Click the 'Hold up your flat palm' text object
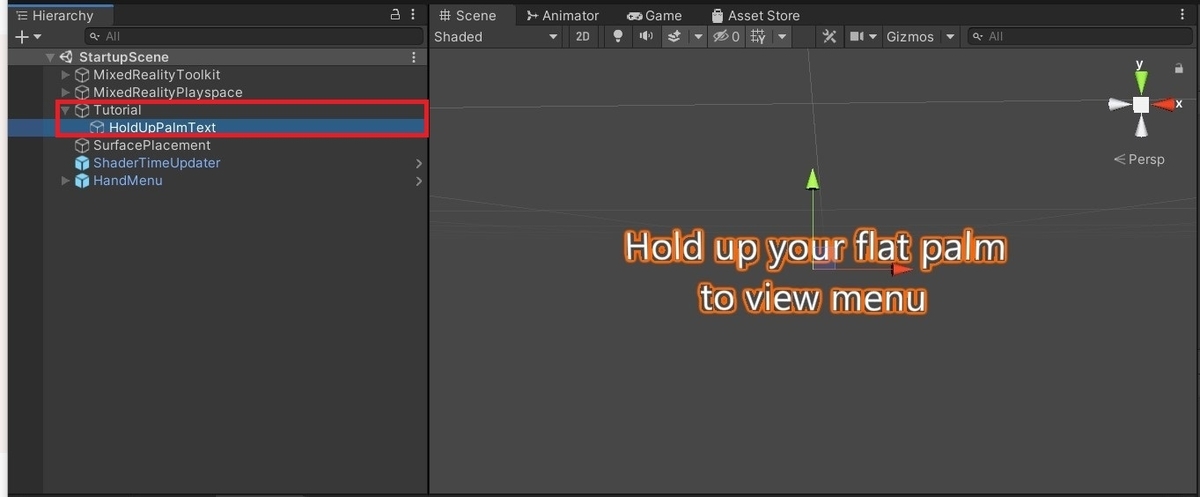Viewport: 1200px width, 497px height. click(x=814, y=272)
